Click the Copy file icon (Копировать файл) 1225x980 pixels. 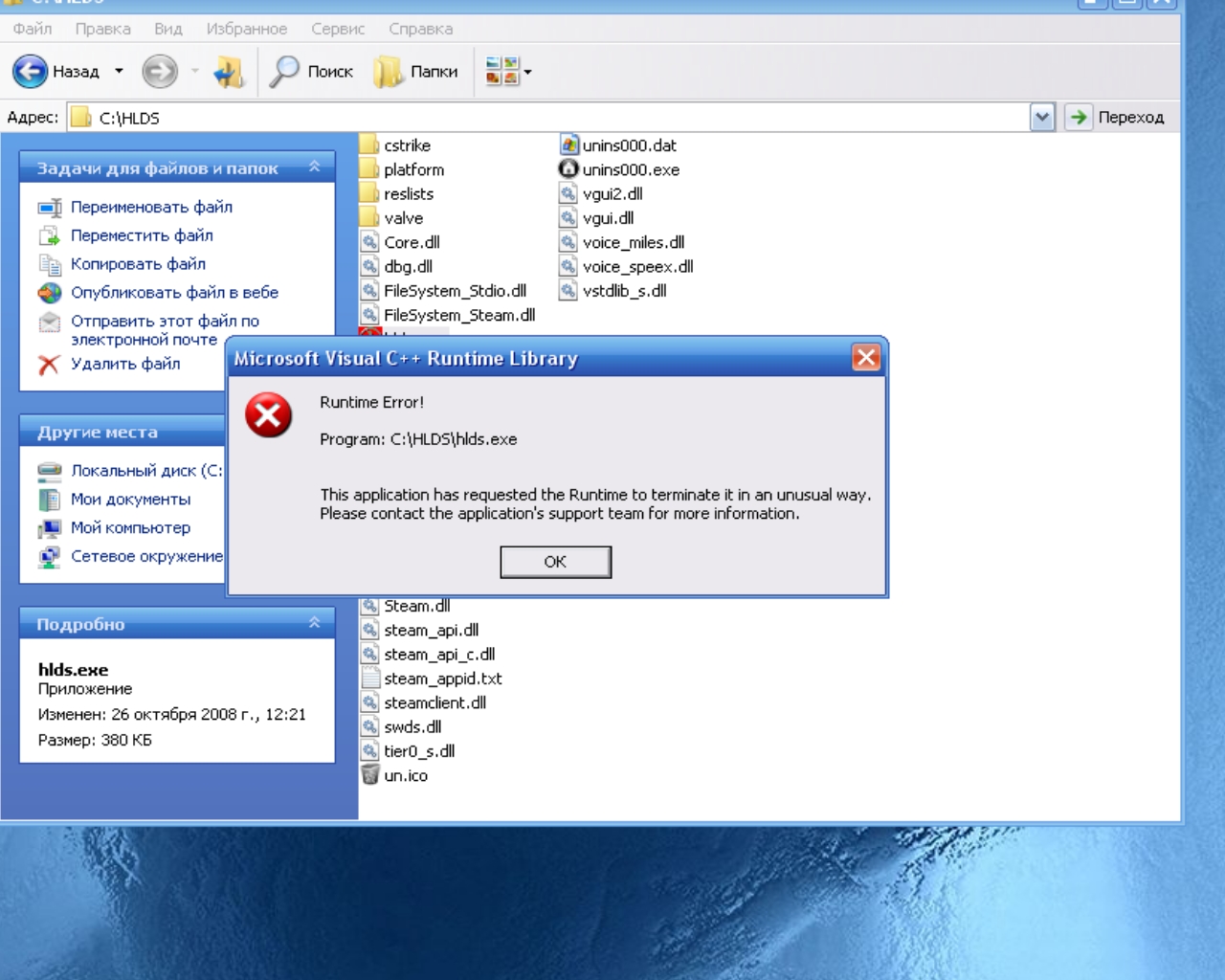[50, 264]
